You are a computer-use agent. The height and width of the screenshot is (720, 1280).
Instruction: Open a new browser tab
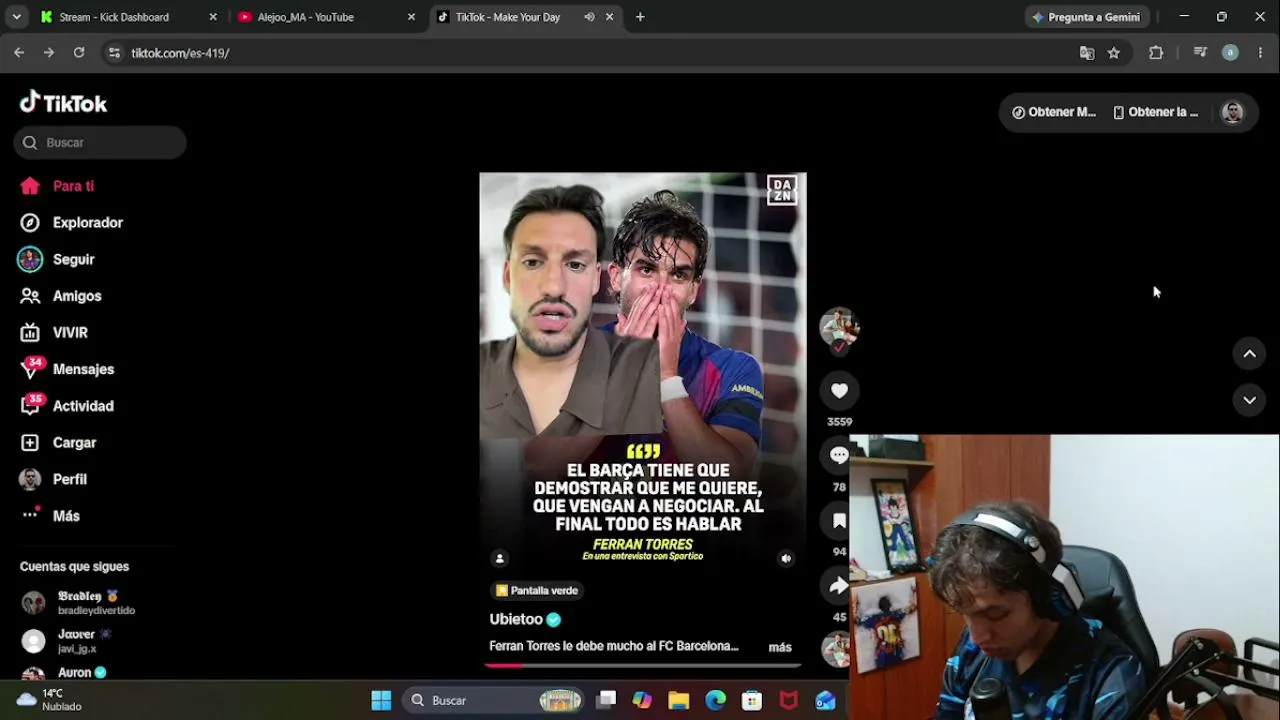(x=640, y=17)
